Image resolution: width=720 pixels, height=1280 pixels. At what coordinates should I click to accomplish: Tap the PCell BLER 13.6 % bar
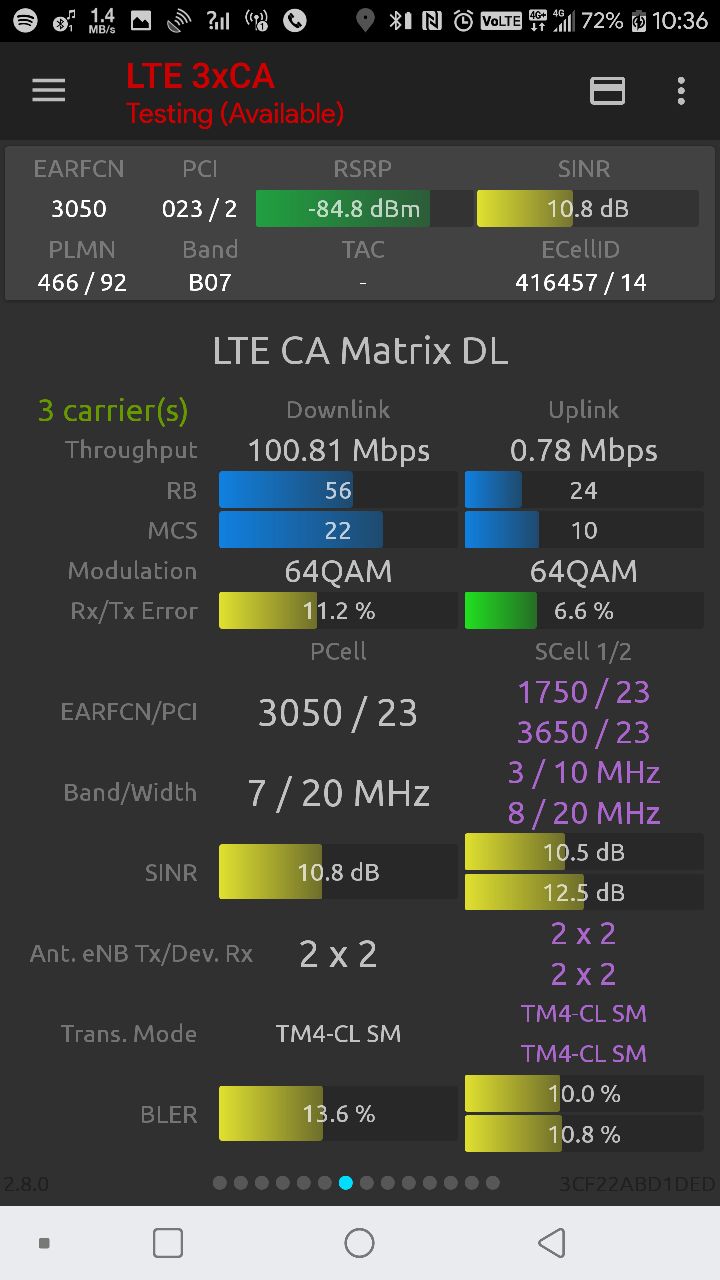pyautogui.click(x=338, y=1113)
